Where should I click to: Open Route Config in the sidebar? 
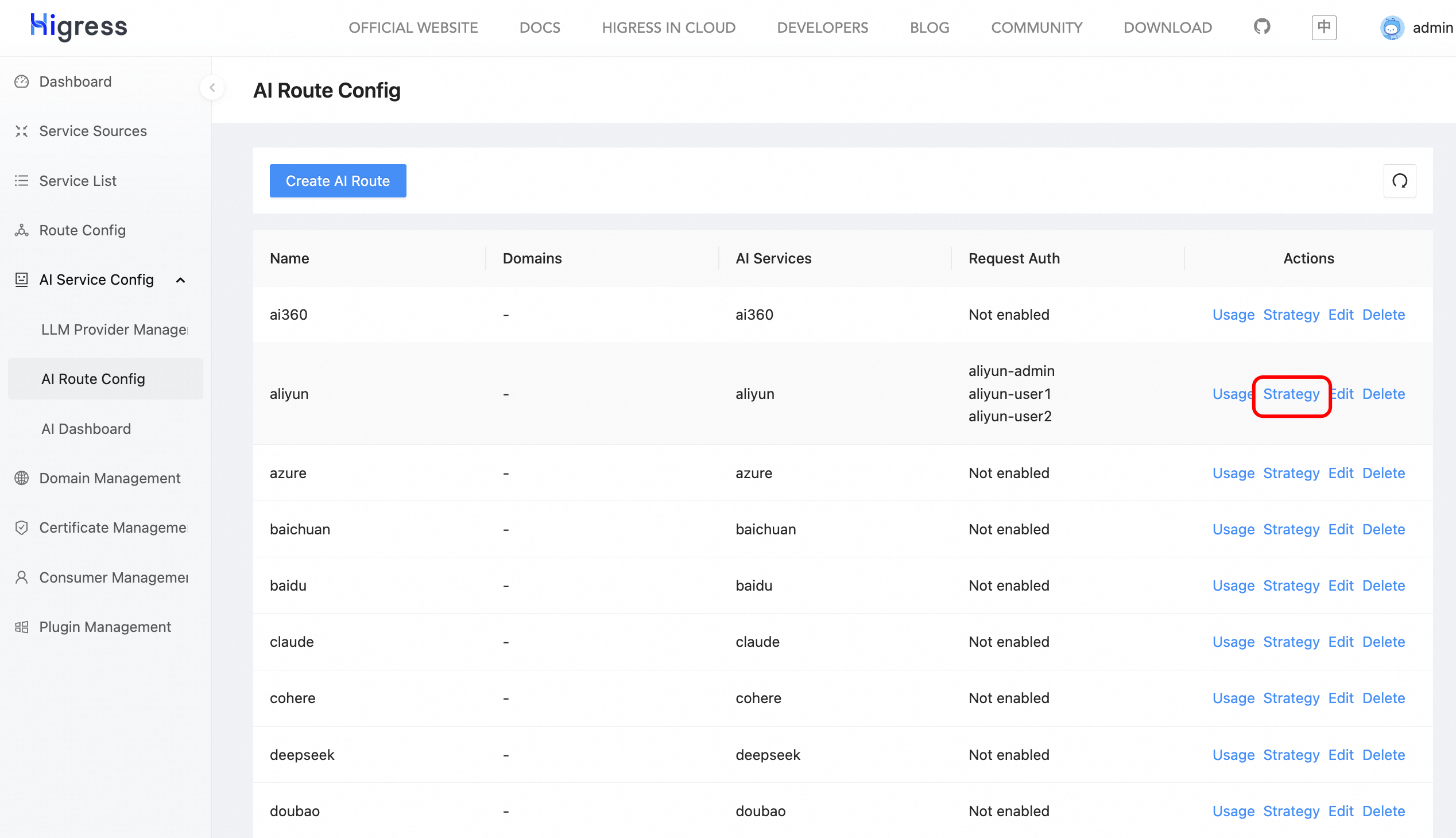(x=82, y=230)
